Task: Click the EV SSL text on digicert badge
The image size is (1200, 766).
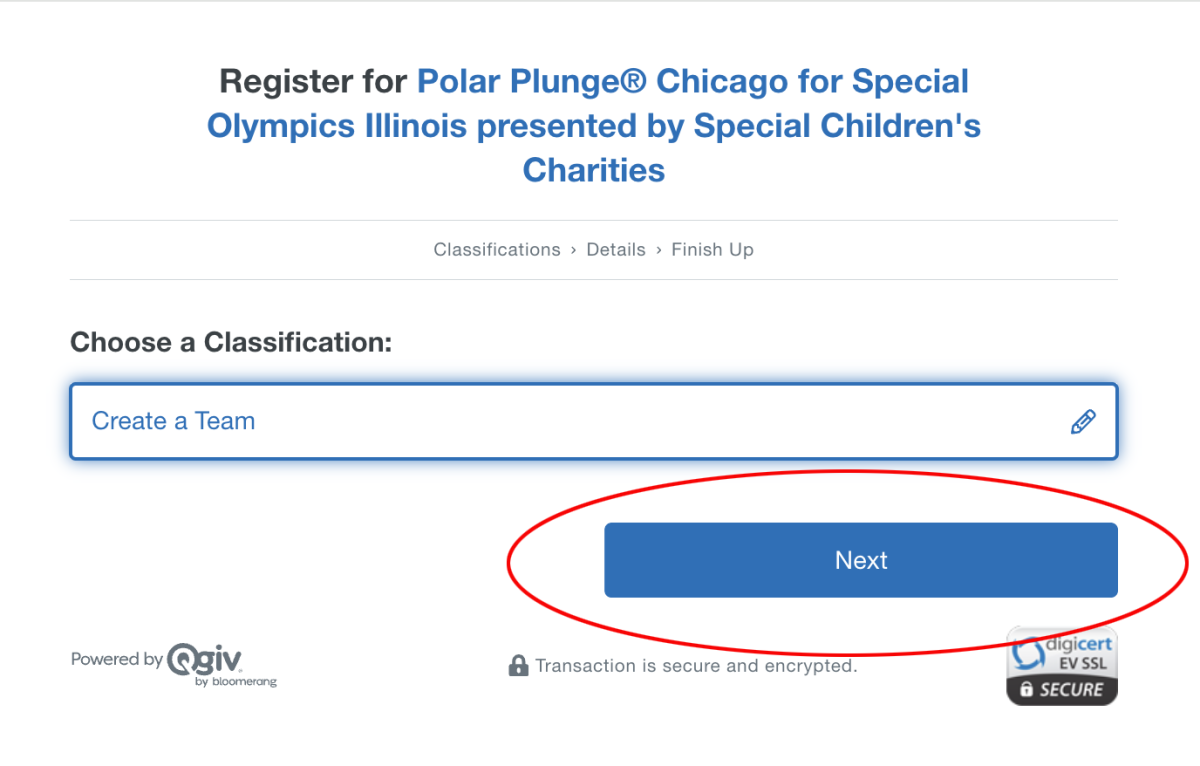Action: [x=1083, y=664]
